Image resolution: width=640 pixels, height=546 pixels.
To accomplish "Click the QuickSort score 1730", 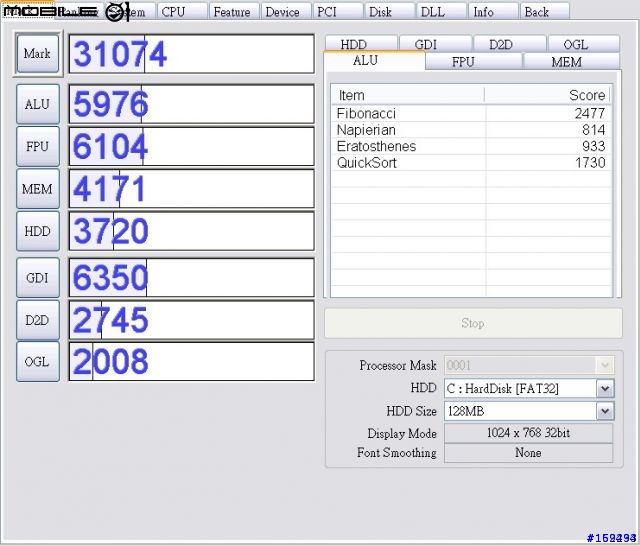I will (x=590, y=163).
